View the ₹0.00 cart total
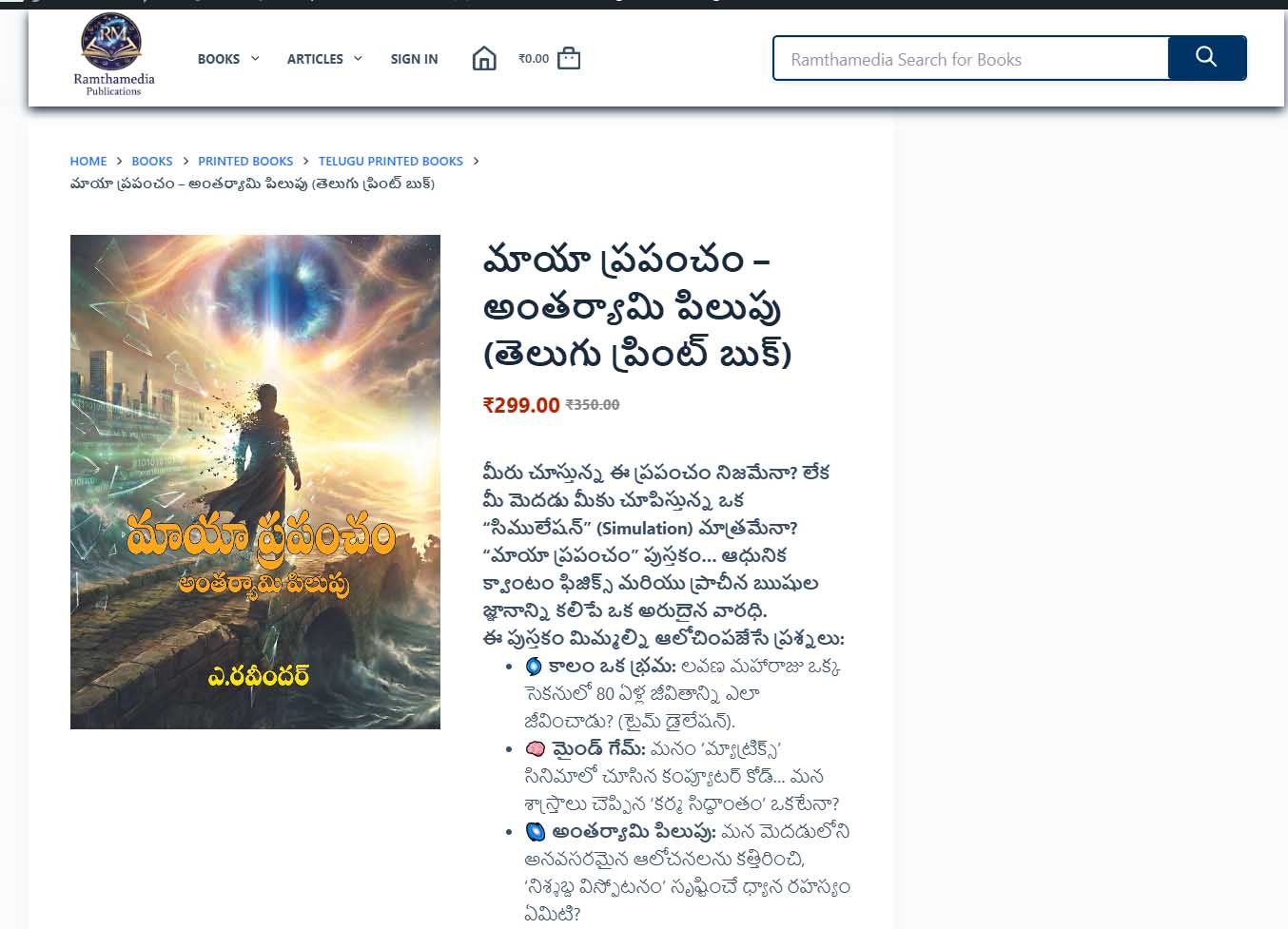Screen dimensions: 1288x929 click(534, 59)
